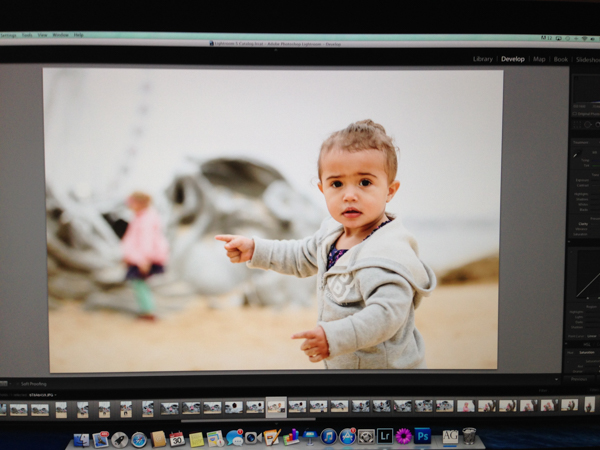Click the Wi-Fi icon in menu bar
This screenshot has width=600, height=450.
pyautogui.click(x=584, y=39)
